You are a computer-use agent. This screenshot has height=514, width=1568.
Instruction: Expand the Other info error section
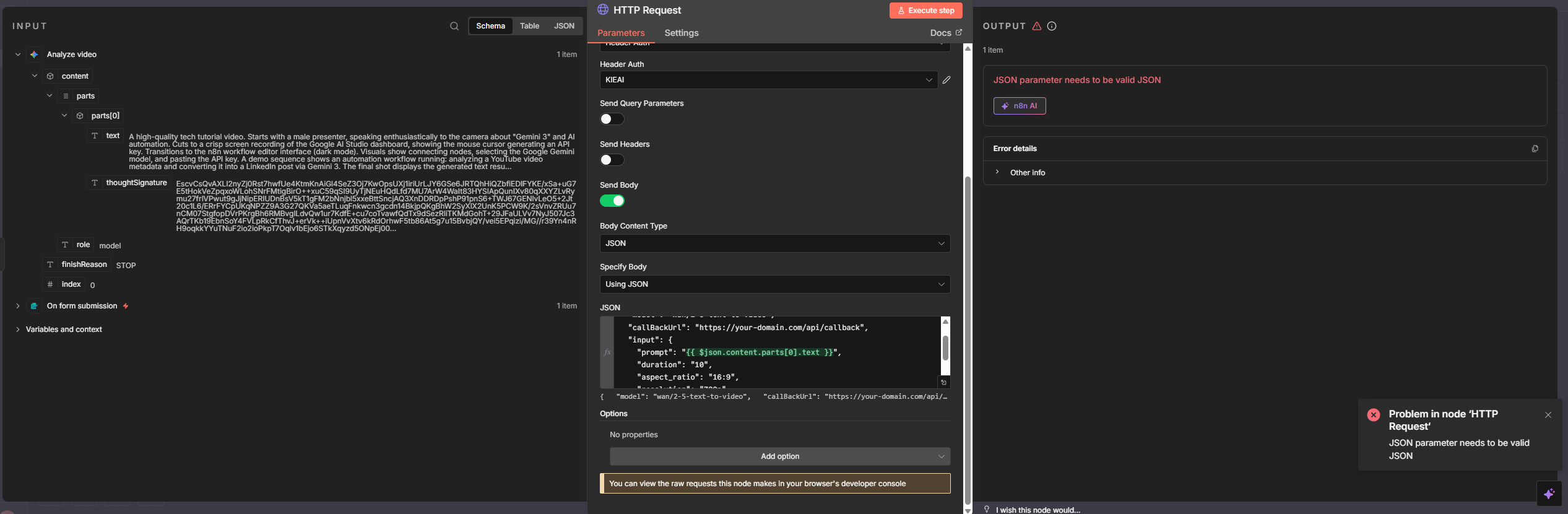(1027, 173)
